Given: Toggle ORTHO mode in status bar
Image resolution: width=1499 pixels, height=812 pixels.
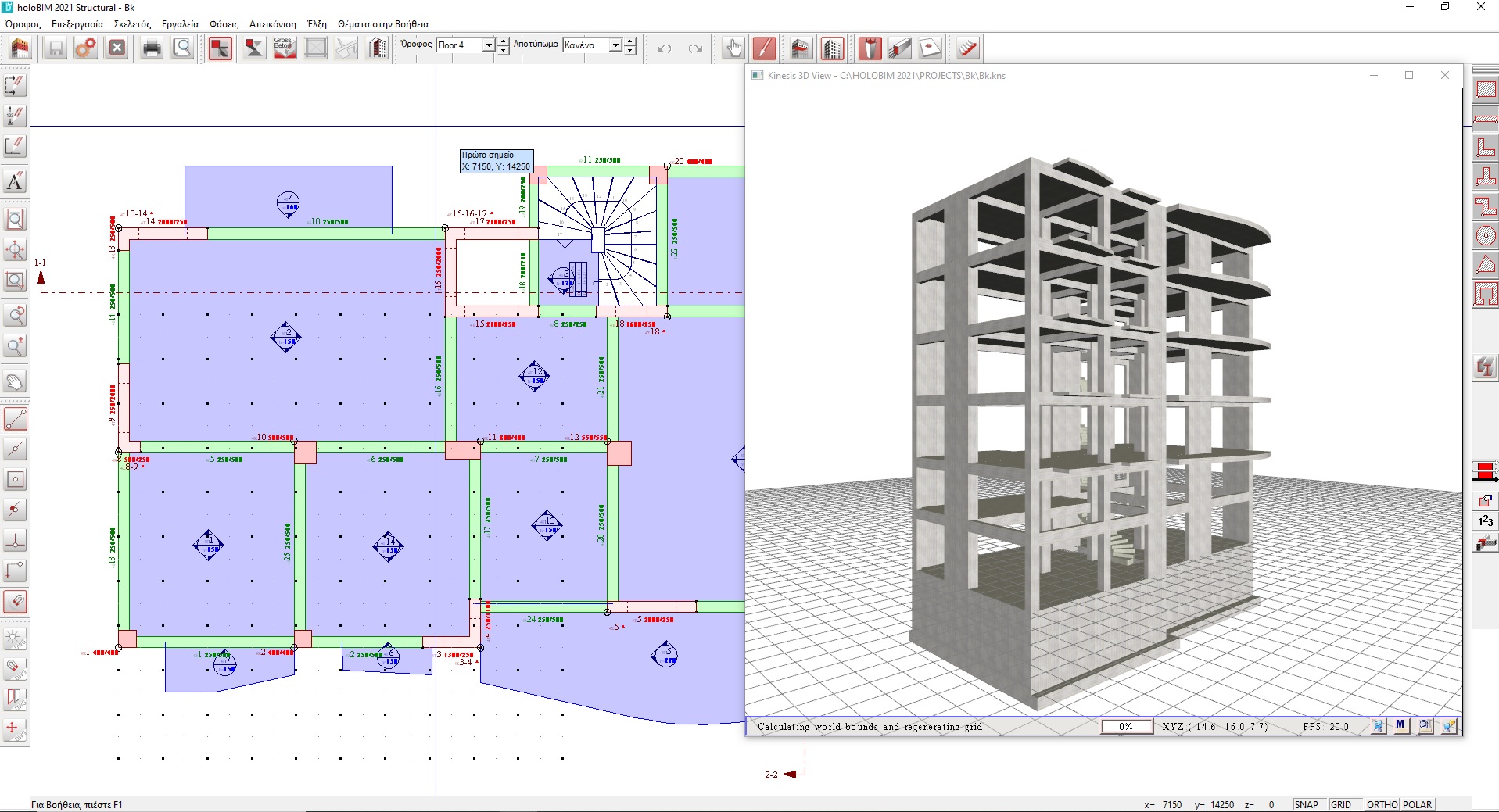Looking at the screenshot, I should 1382,804.
